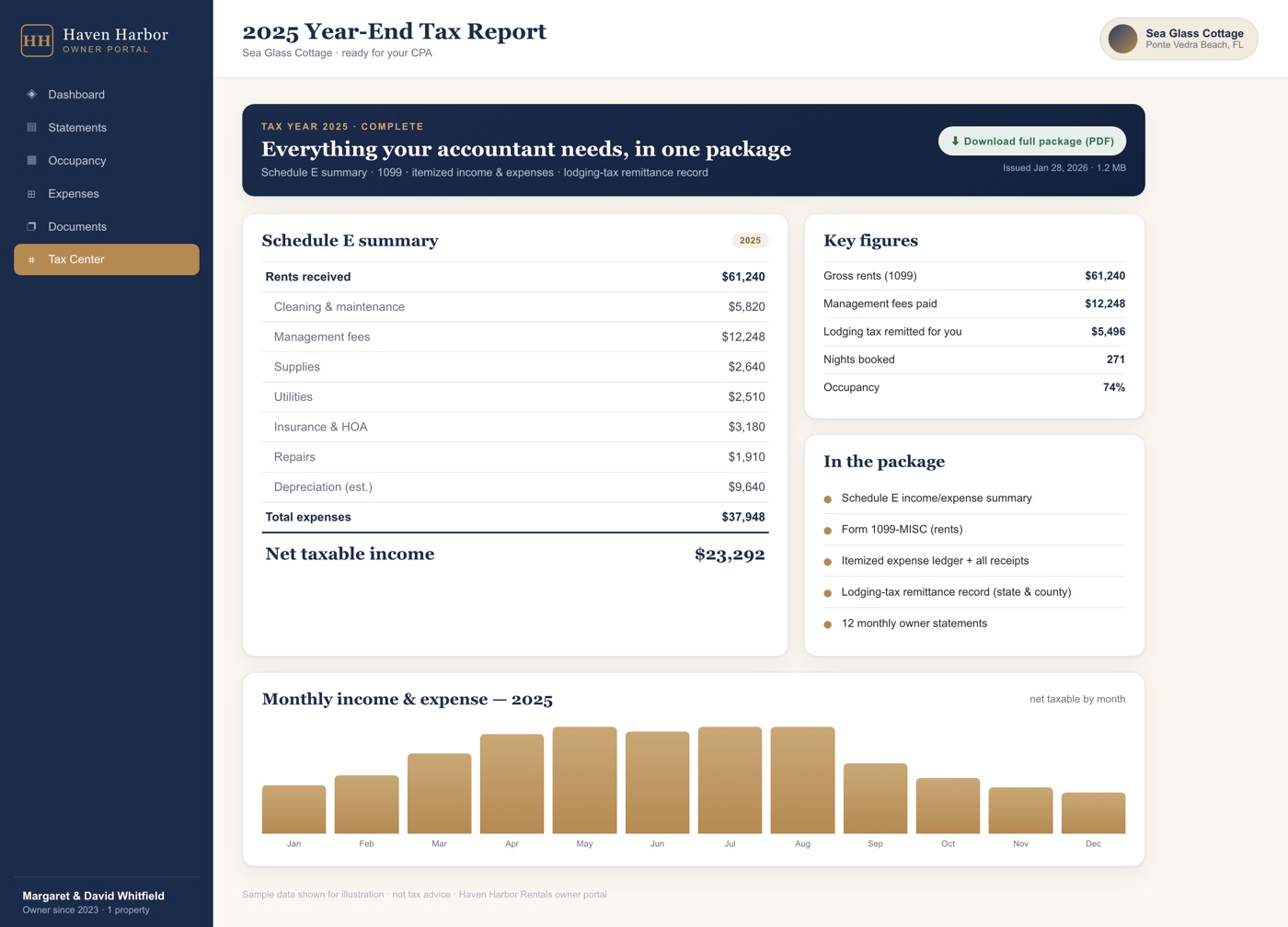Select the May bar in chart
Screen dimensions: 1288x927
pyautogui.click(x=584, y=780)
